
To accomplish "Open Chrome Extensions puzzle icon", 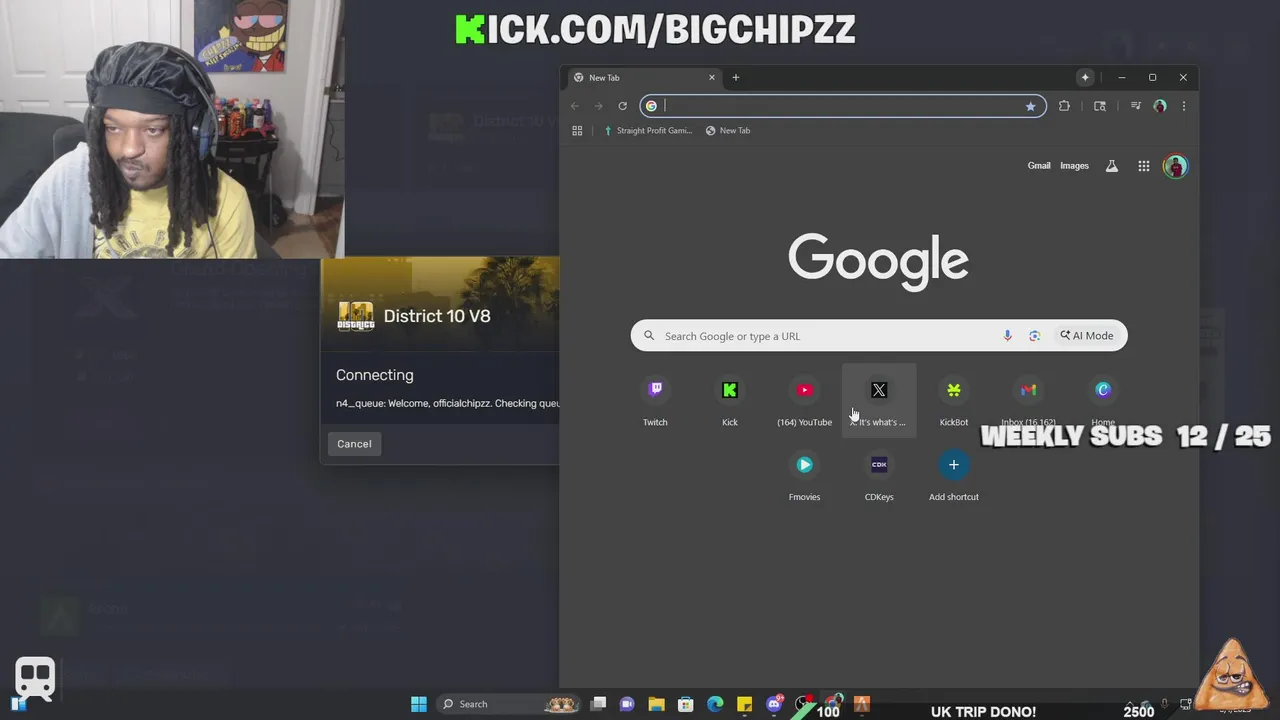I will coord(1064,106).
